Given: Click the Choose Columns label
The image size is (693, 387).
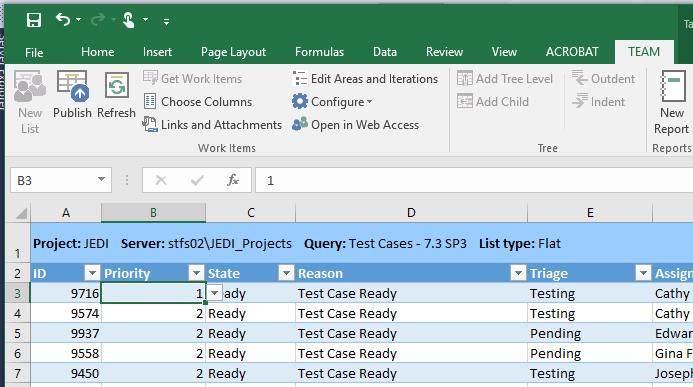Looking at the screenshot, I should [206, 102].
